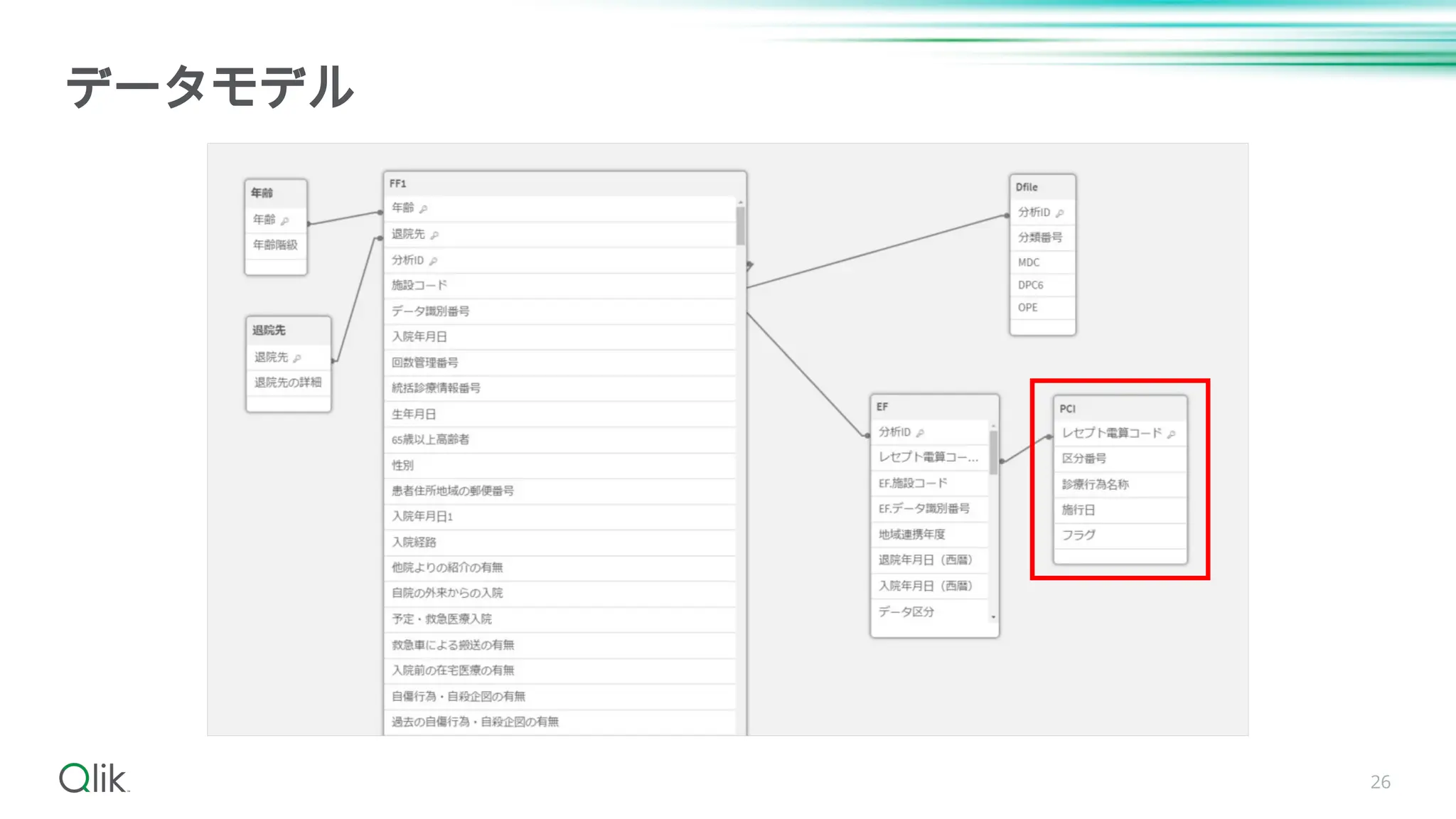The width and height of the screenshot is (1456, 819).
Task: Click key icon beside 年齢 in FF1 table
Action: tap(423, 209)
